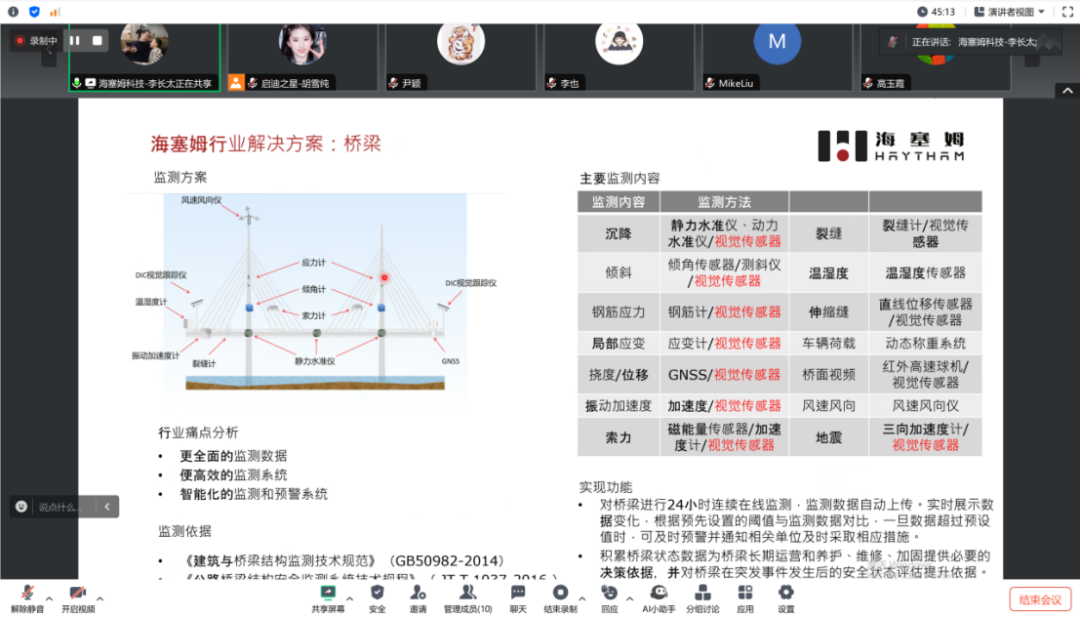The width and height of the screenshot is (1080, 618).
Task: Select MikeLiu participant tile
Action: [777, 57]
